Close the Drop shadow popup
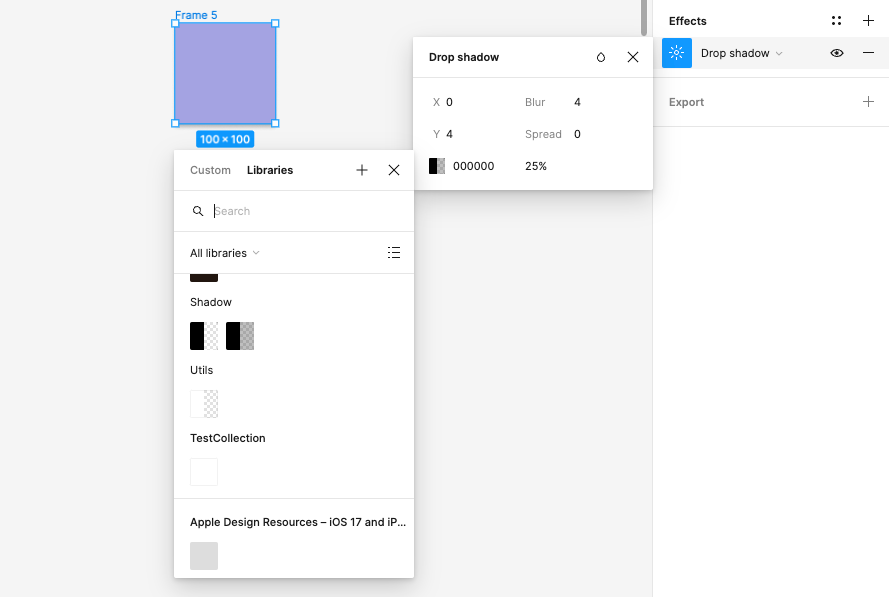 pos(633,57)
